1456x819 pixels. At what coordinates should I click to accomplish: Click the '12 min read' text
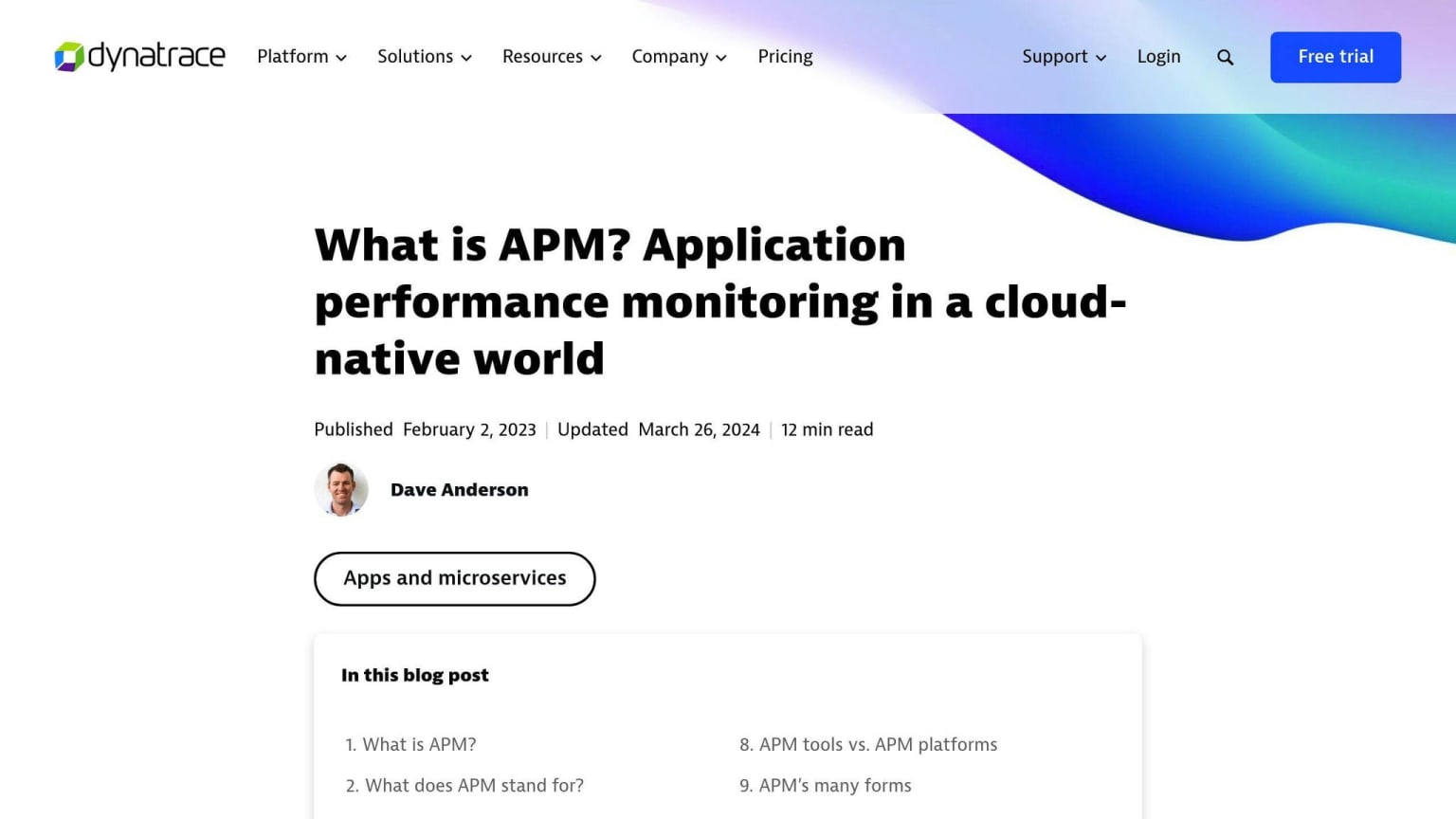[827, 429]
